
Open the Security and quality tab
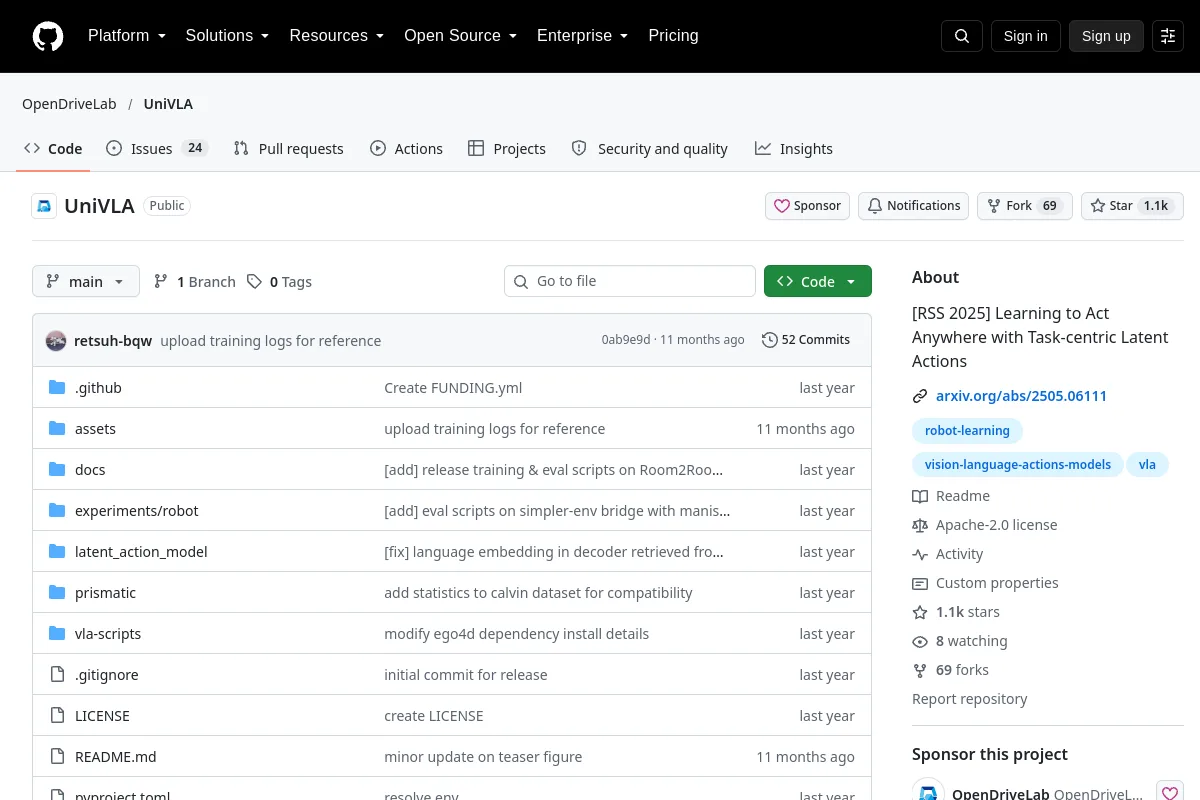[649, 149]
